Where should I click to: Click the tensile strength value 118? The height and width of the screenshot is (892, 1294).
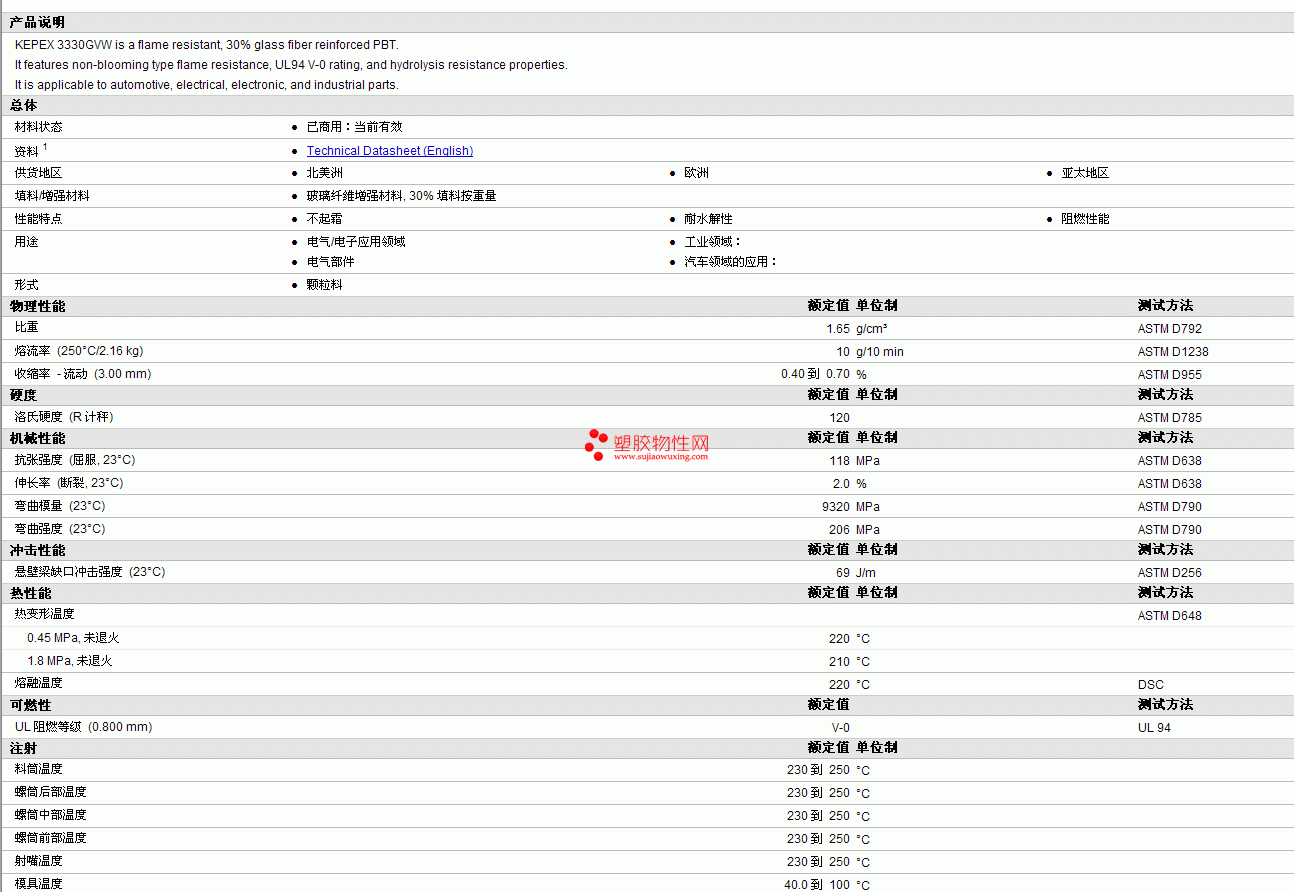click(840, 461)
